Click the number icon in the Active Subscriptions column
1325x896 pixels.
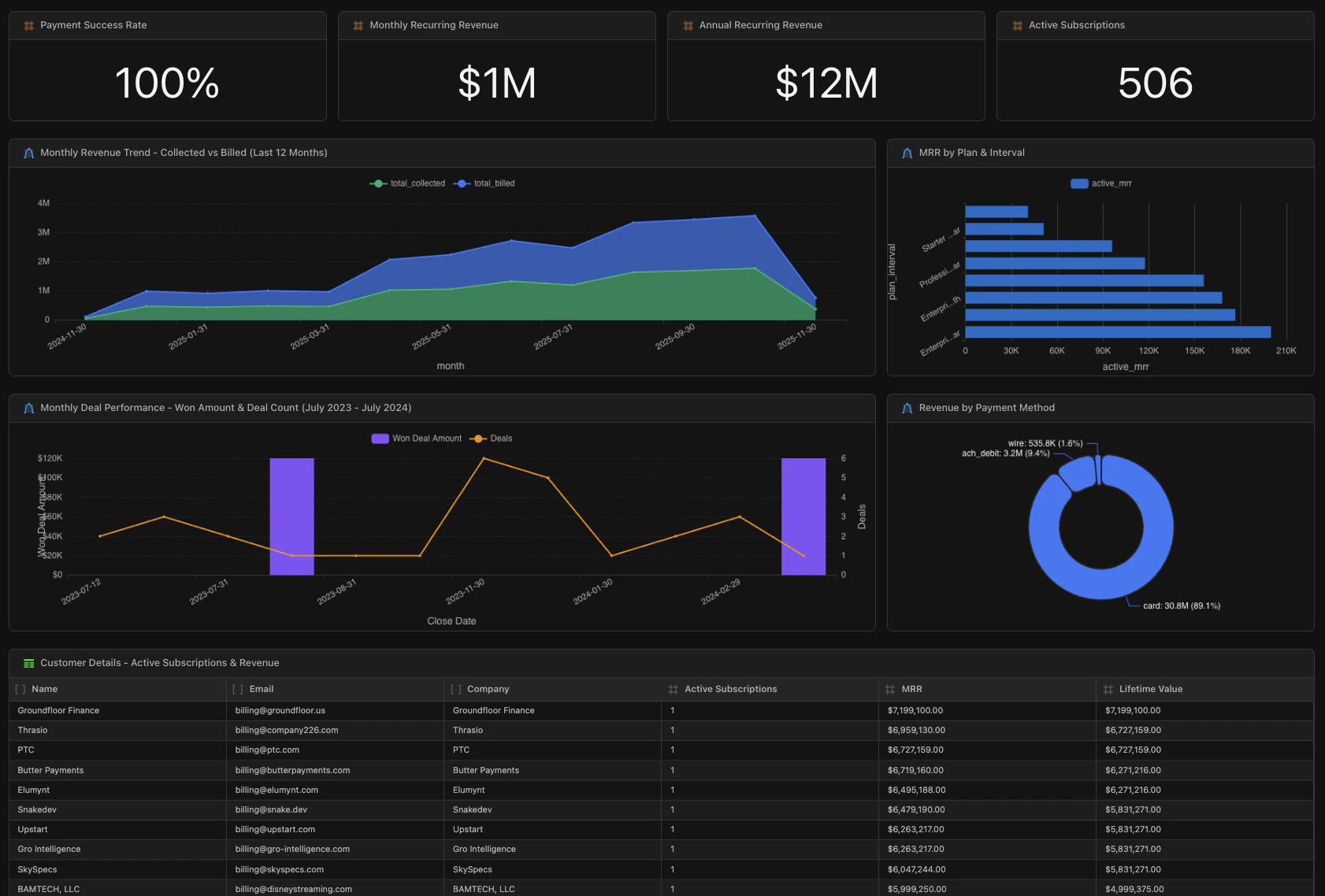point(674,689)
